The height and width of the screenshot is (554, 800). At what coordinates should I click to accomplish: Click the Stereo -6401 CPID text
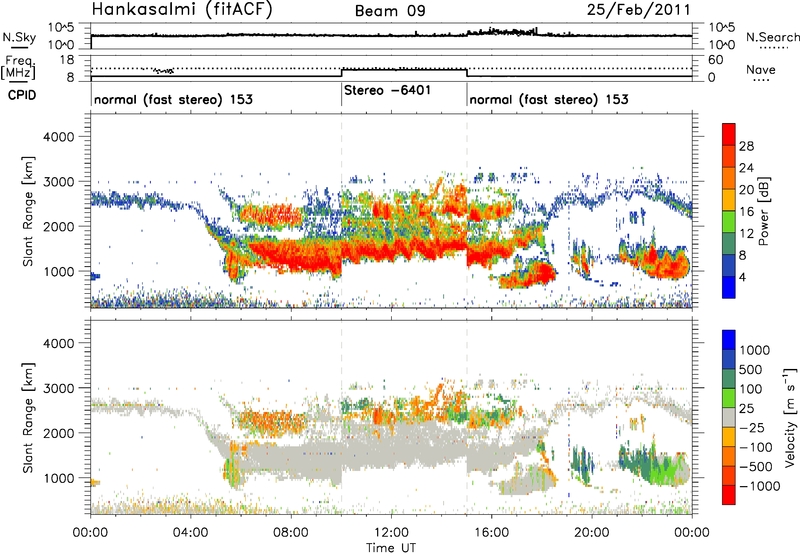point(387,90)
